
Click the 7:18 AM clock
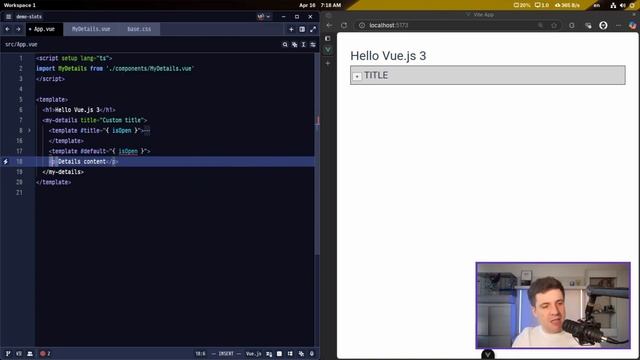[x=331, y=5]
